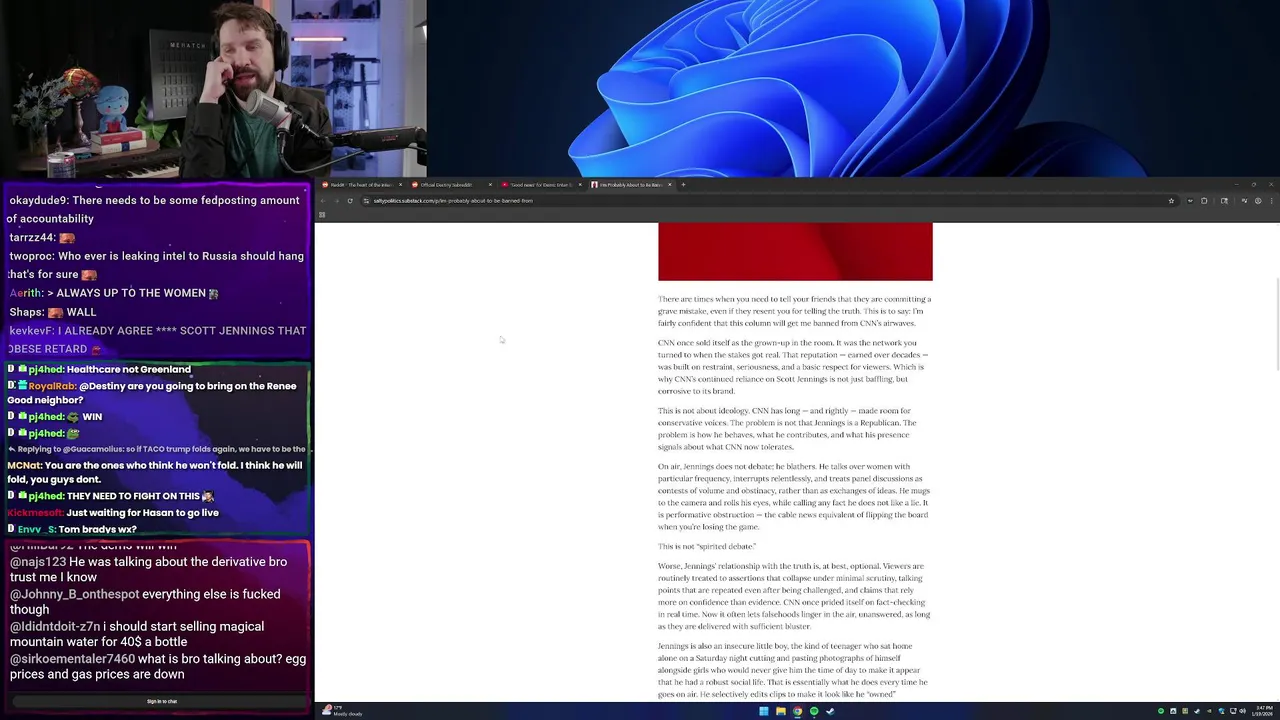Screen dimensions: 1280x720
Task: Open the browser profile avatar icon
Action: pos(1258,201)
